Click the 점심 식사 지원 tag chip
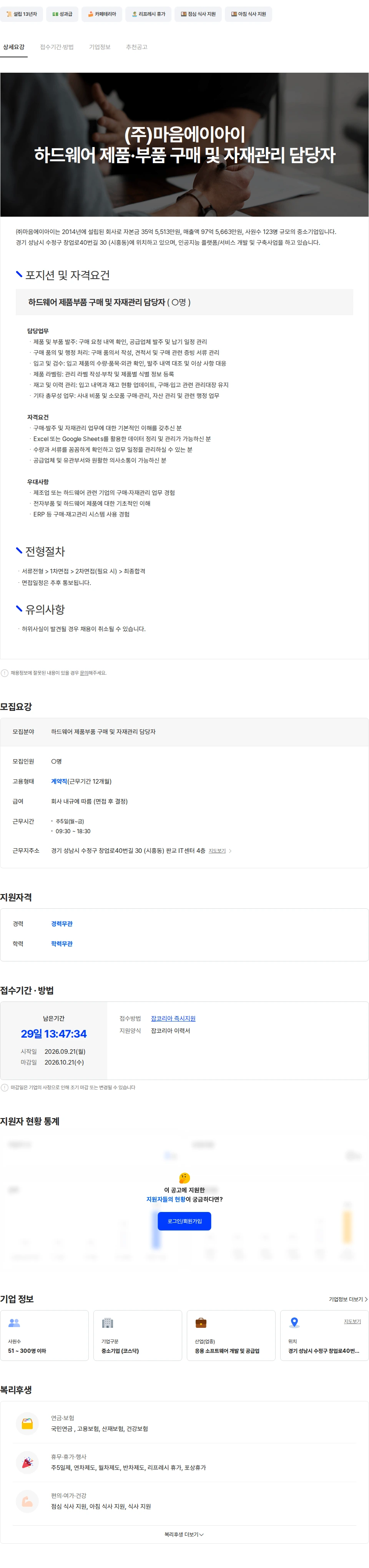This screenshot has width=369, height=1568. pos(198,14)
